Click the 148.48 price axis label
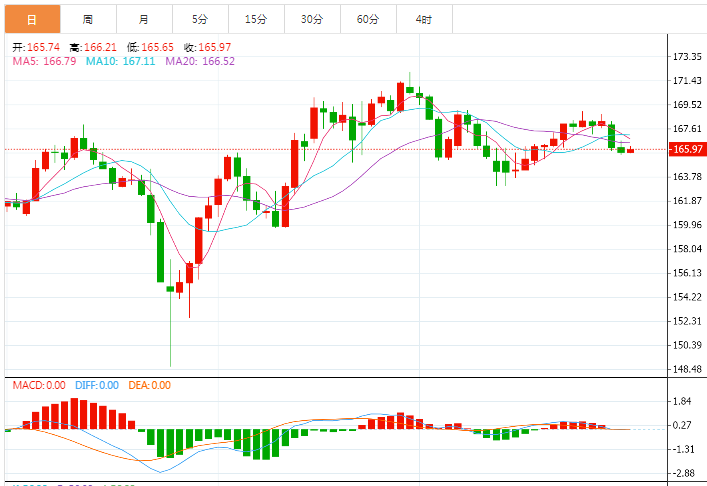The height and width of the screenshot is (486, 707). click(687, 369)
